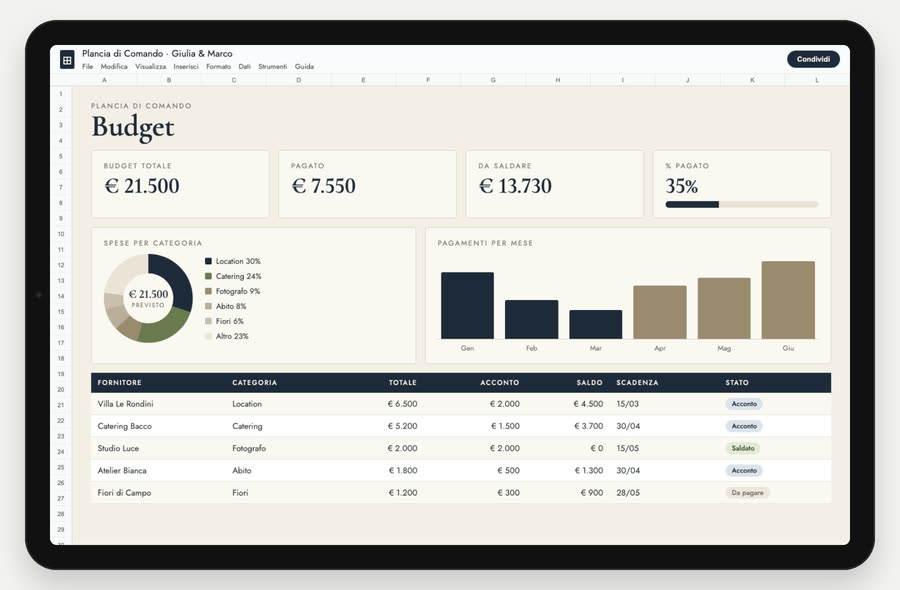This screenshot has width=900, height=590.
Task: Select row 10 header
Action: tap(61, 234)
